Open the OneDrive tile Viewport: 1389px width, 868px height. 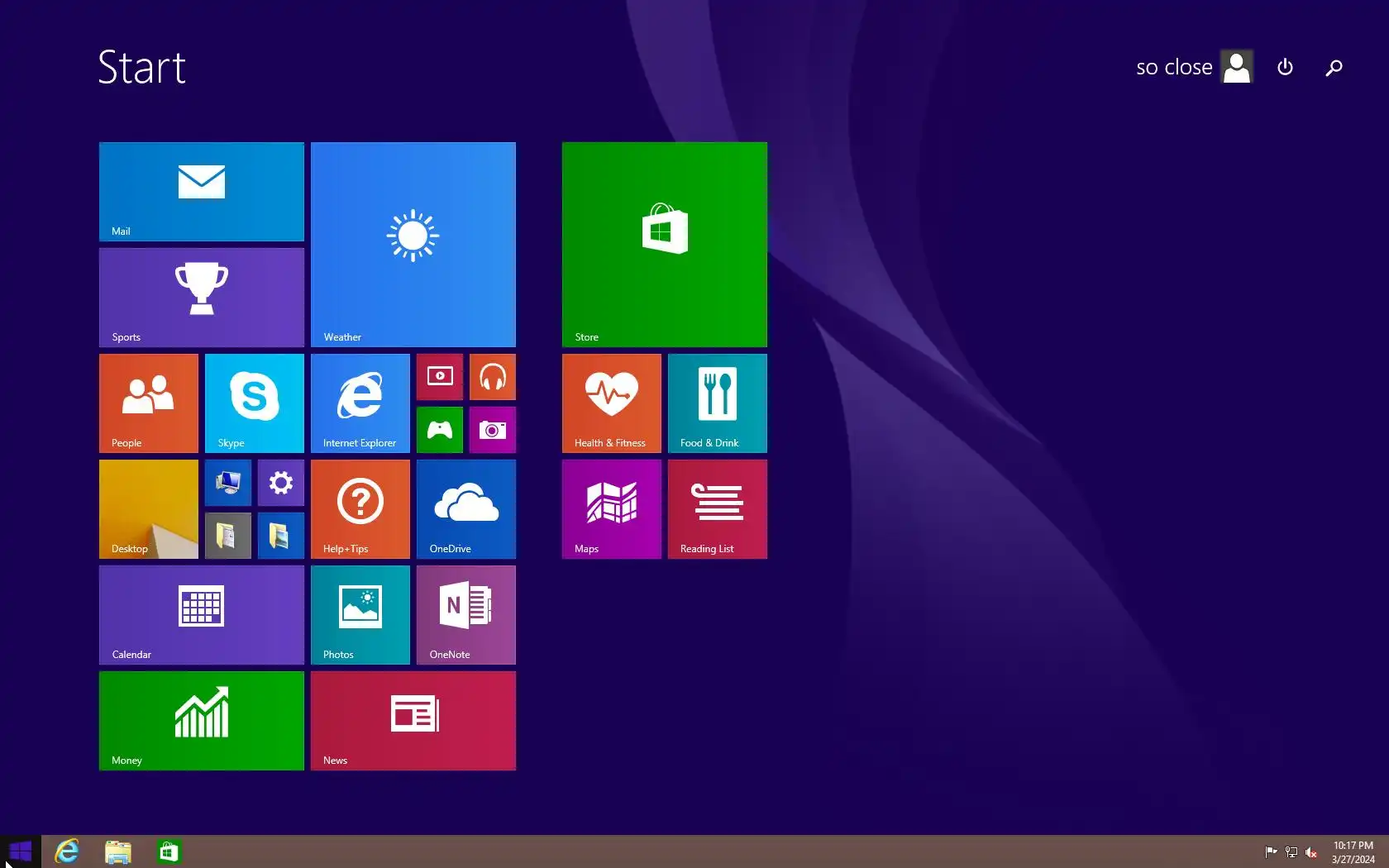(x=466, y=509)
